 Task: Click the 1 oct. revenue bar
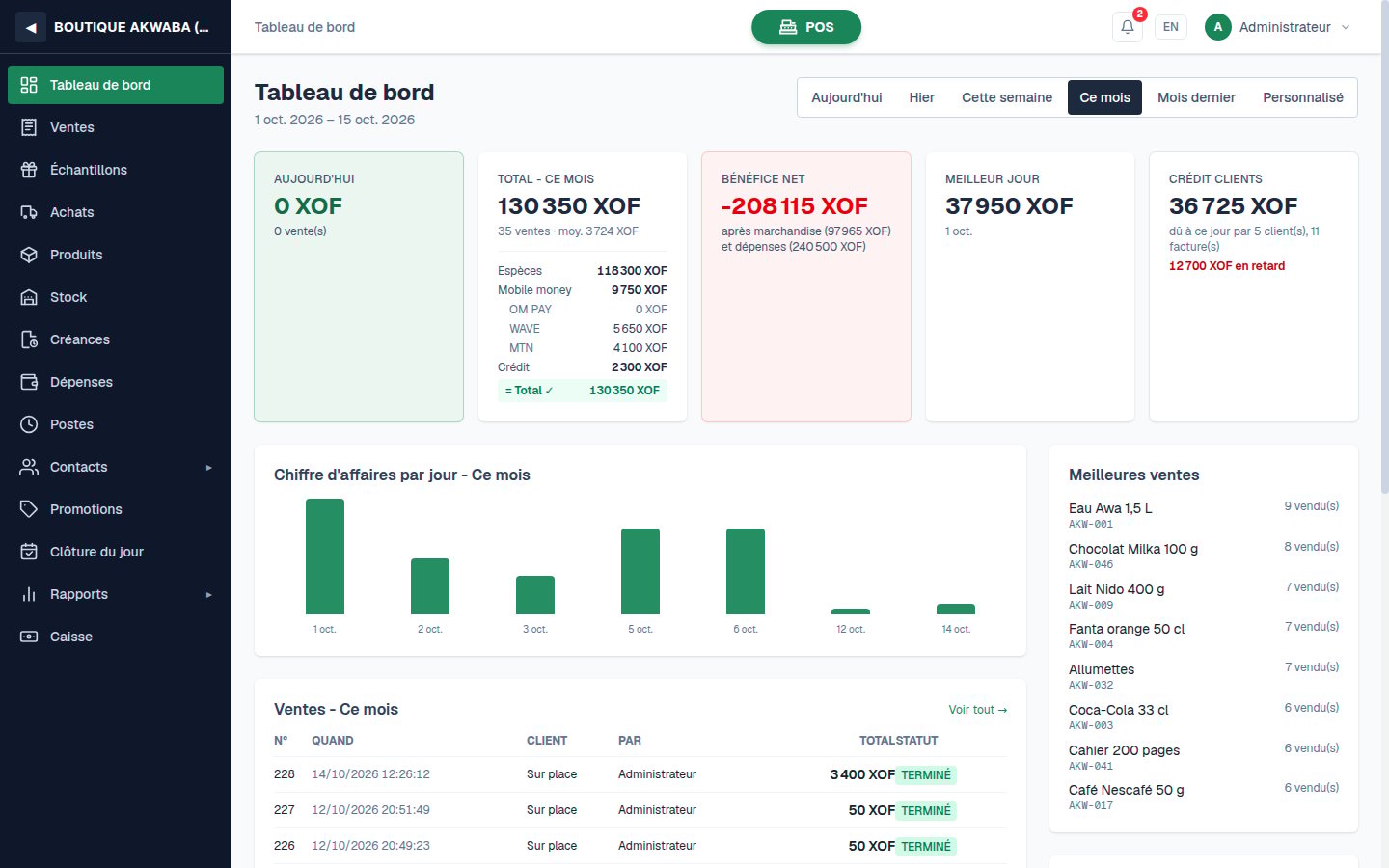pos(325,556)
